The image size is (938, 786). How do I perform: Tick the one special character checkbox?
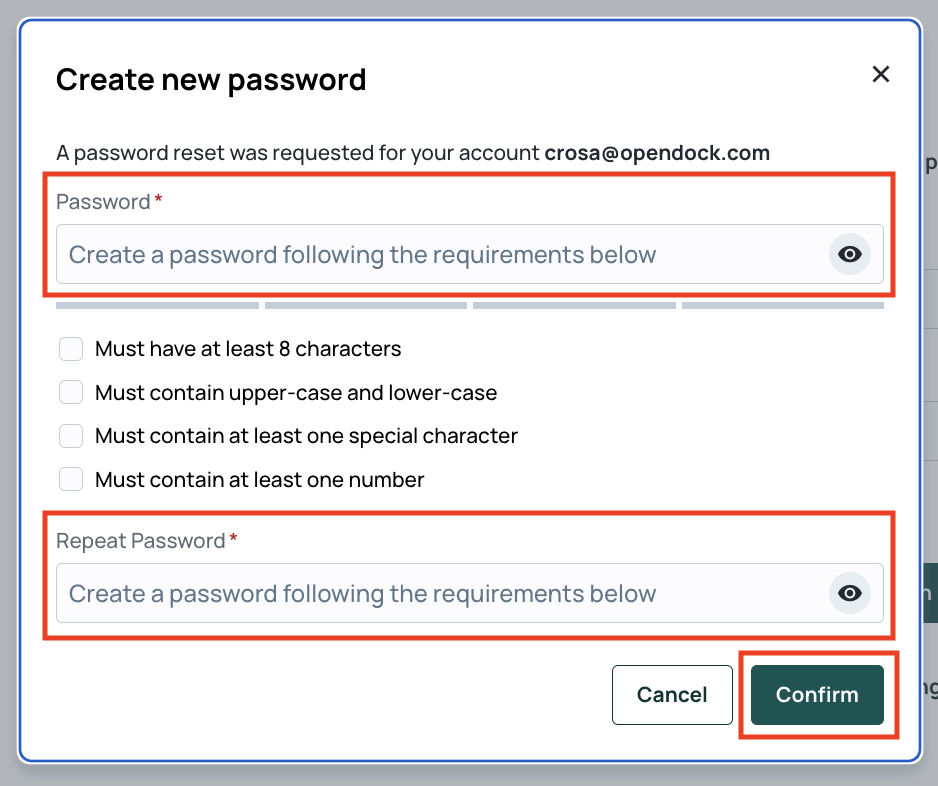(x=71, y=436)
